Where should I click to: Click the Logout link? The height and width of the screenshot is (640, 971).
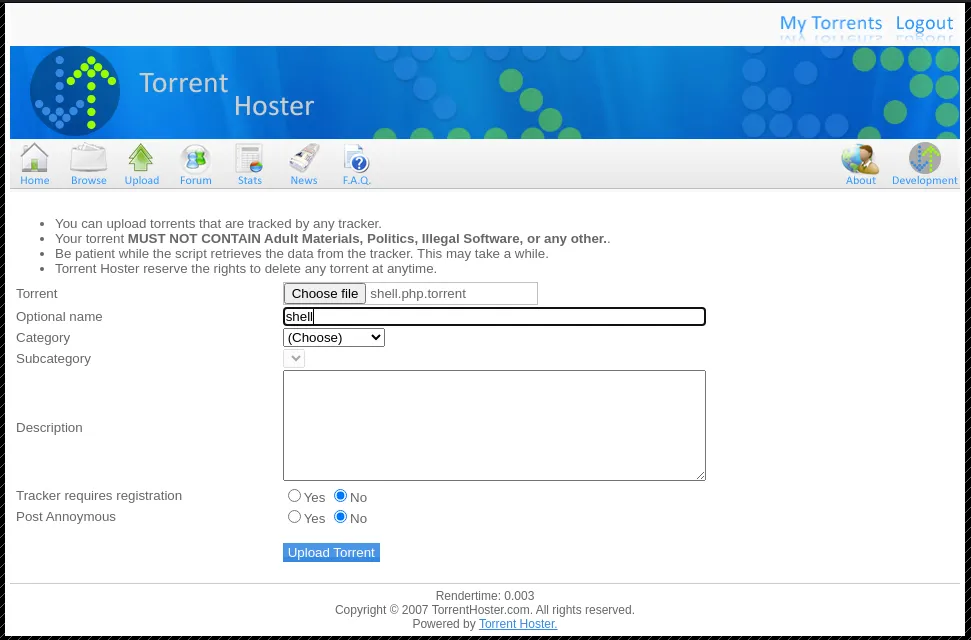[x=924, y=23]
